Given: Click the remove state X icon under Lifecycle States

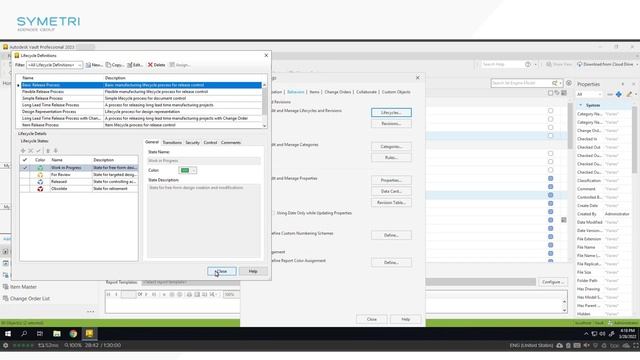Looking at the screenshot, I should click(x=31, y=151).
